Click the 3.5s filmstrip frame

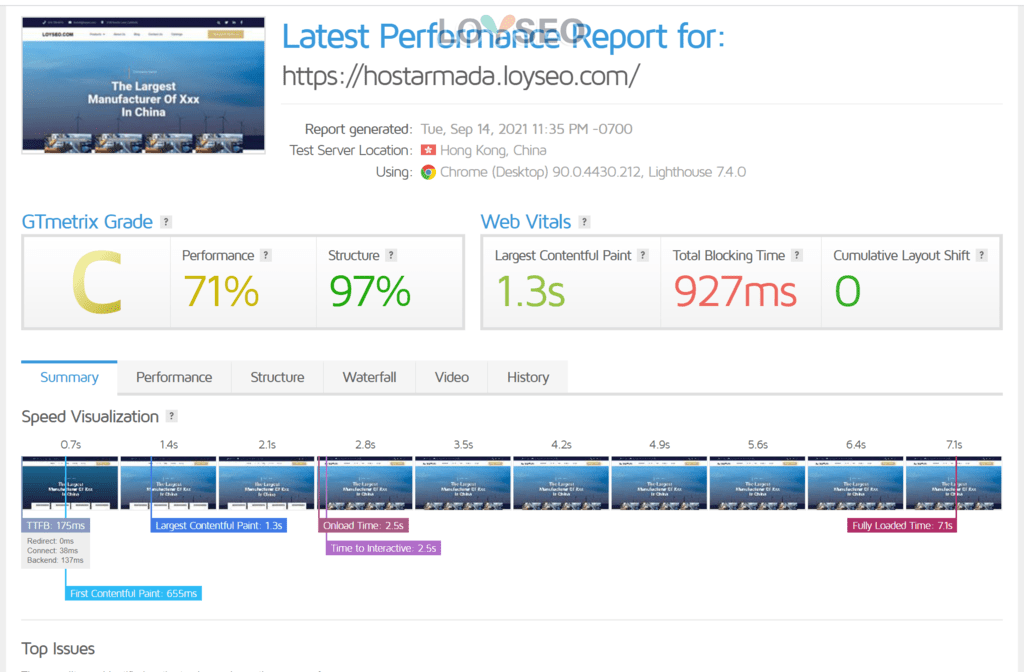[463, 483]
